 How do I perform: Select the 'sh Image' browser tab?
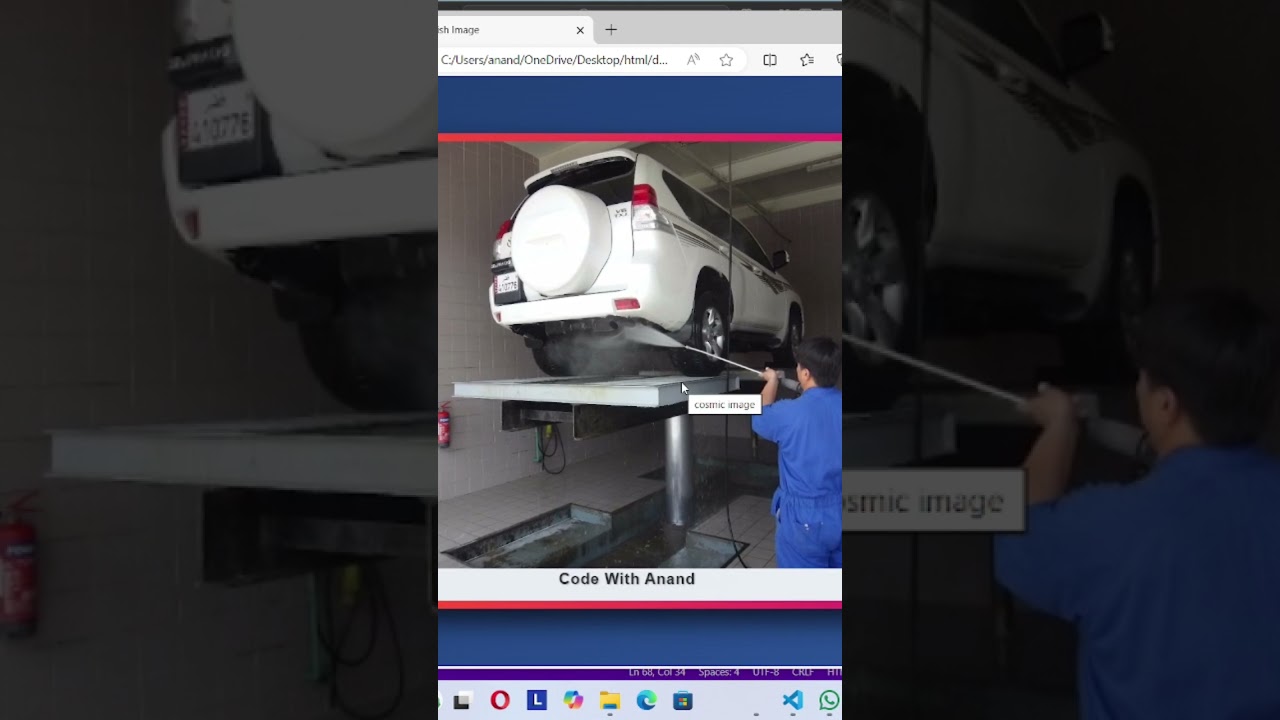(x=515, y=30)
